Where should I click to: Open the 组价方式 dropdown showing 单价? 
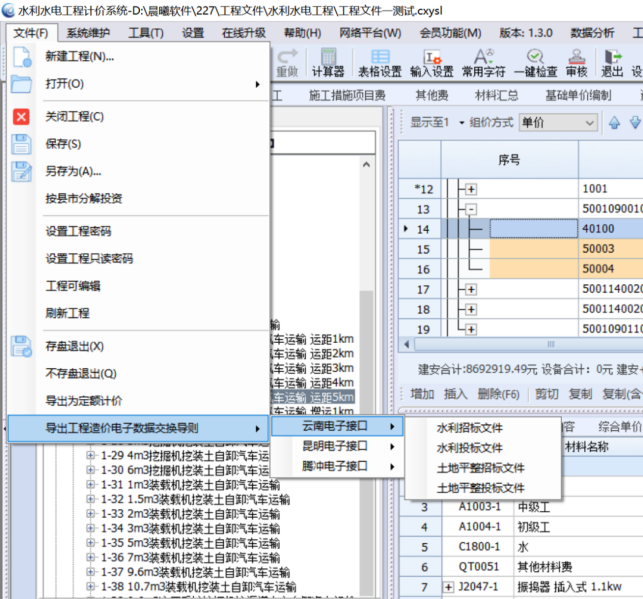click(555, 123)
